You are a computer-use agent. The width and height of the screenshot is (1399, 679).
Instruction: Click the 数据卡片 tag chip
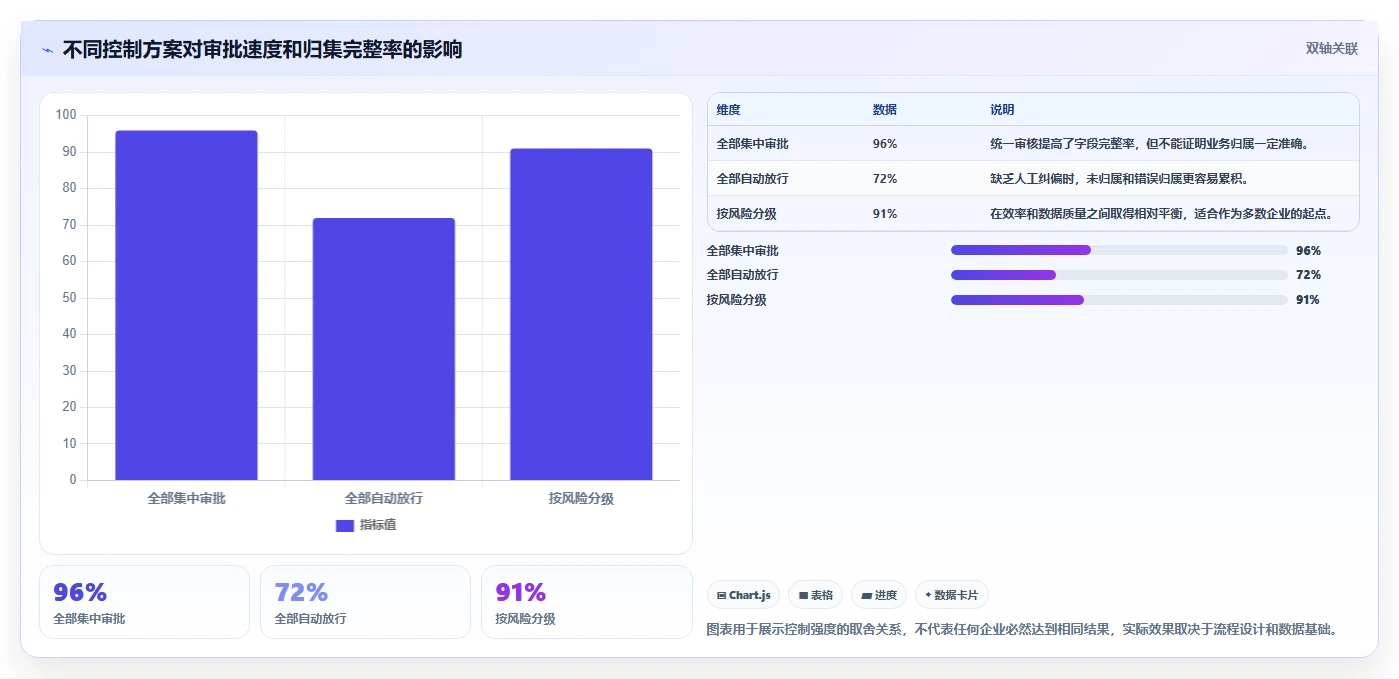click(x=952, y=595)
